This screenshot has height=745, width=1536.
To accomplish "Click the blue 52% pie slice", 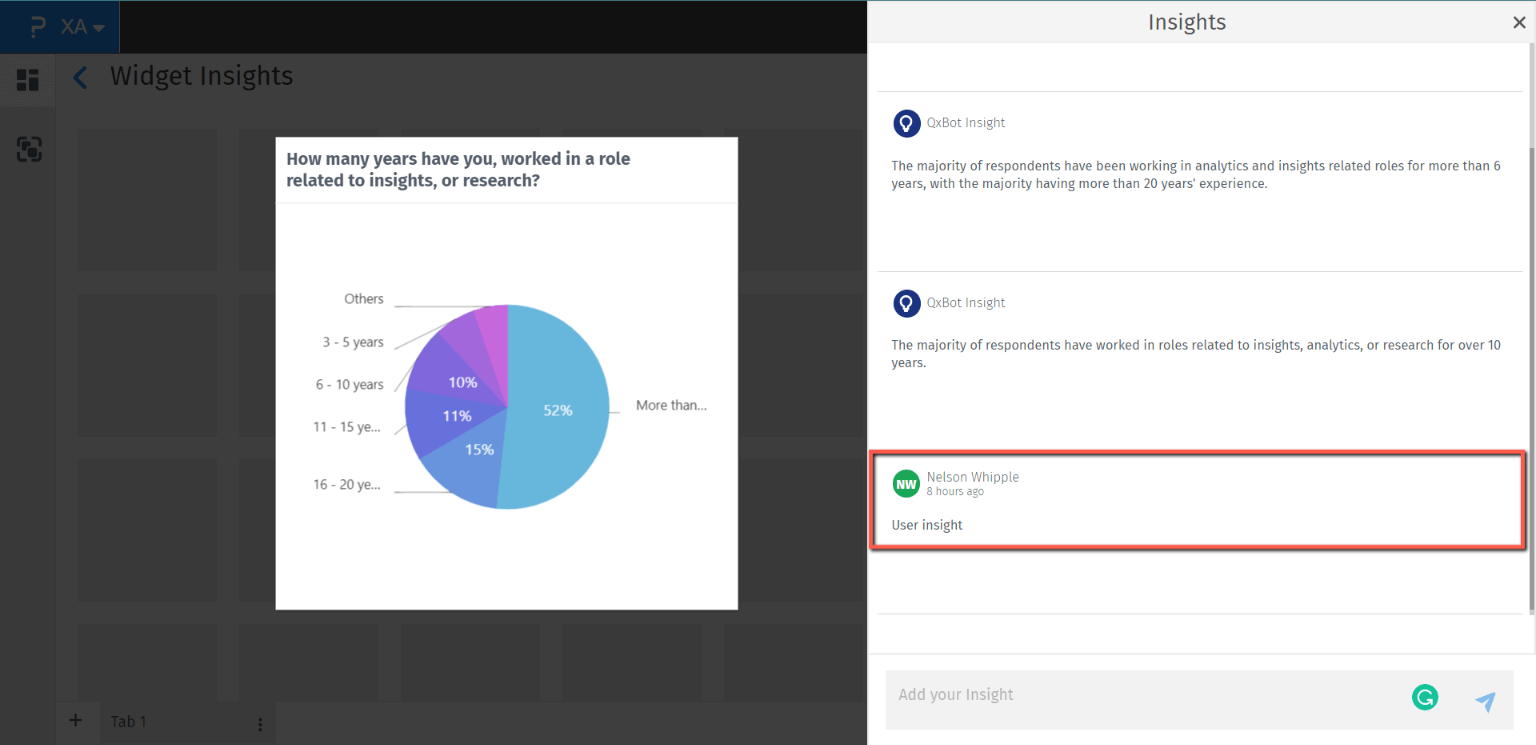I will (555, 408).
